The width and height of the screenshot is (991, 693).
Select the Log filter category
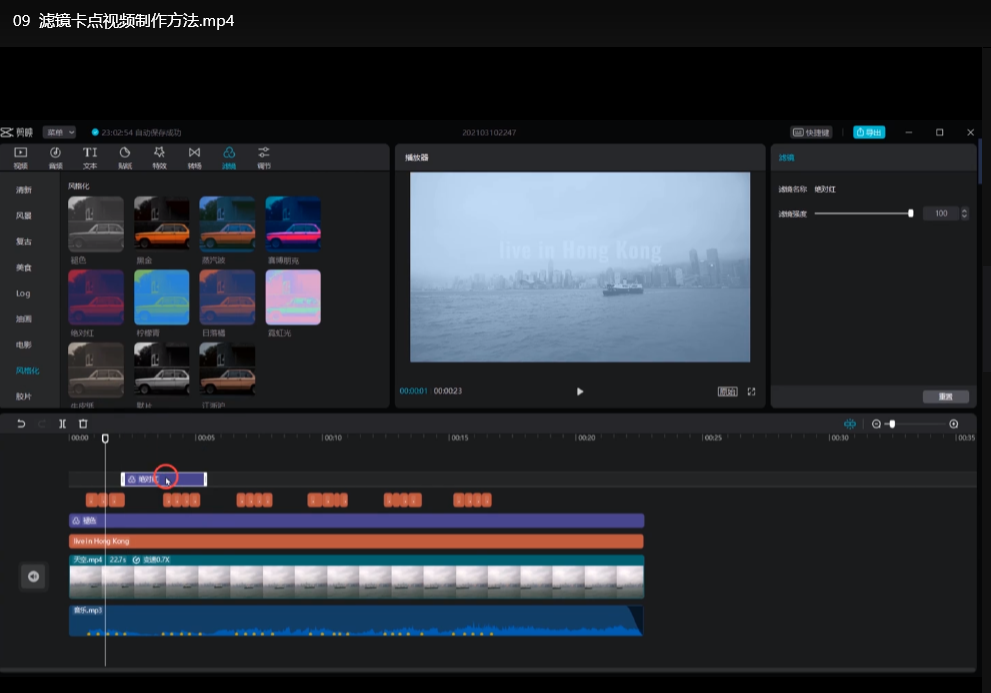23,293
